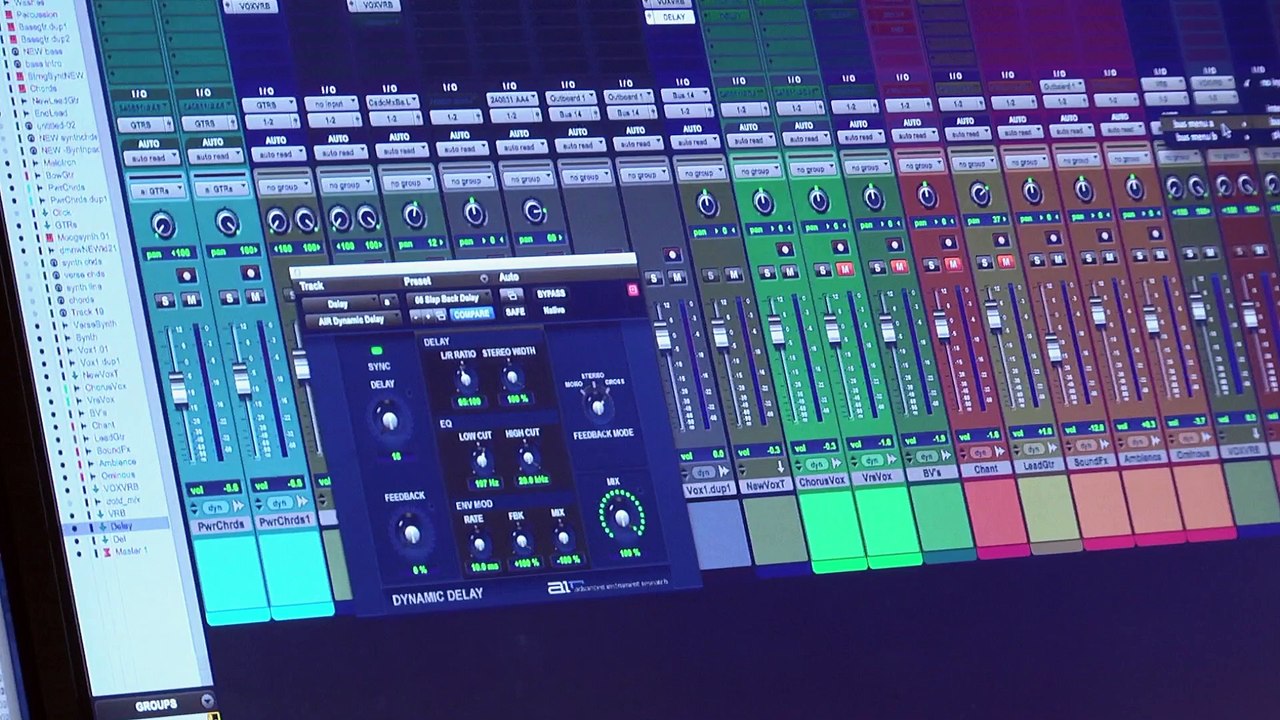Click the green-ringed MIX knob

click(622, 516)
